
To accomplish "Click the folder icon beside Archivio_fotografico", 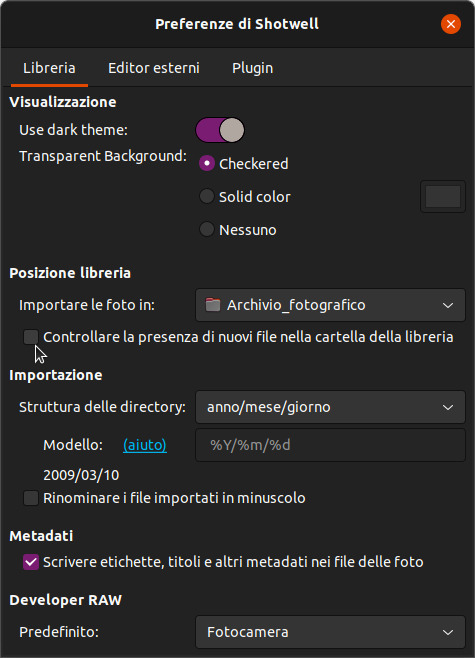I will (213, 305).
